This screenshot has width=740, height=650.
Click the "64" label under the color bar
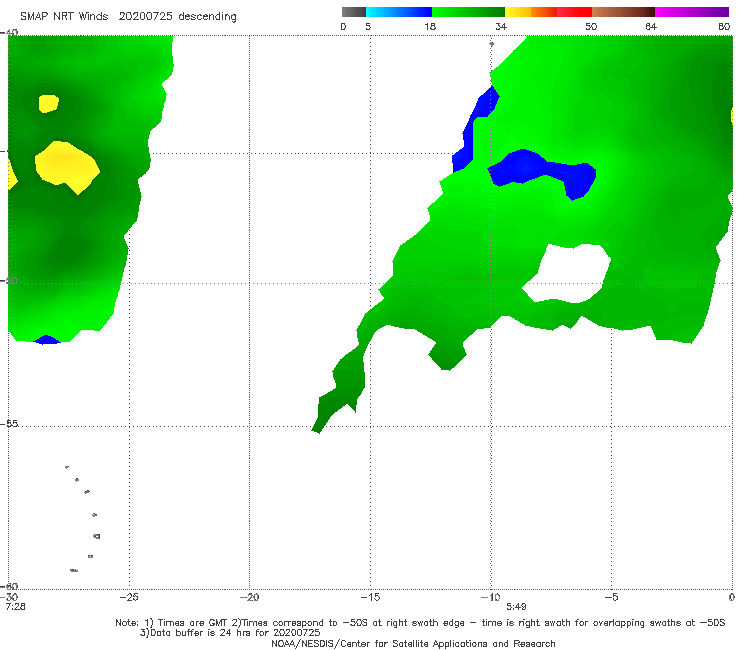651,26
